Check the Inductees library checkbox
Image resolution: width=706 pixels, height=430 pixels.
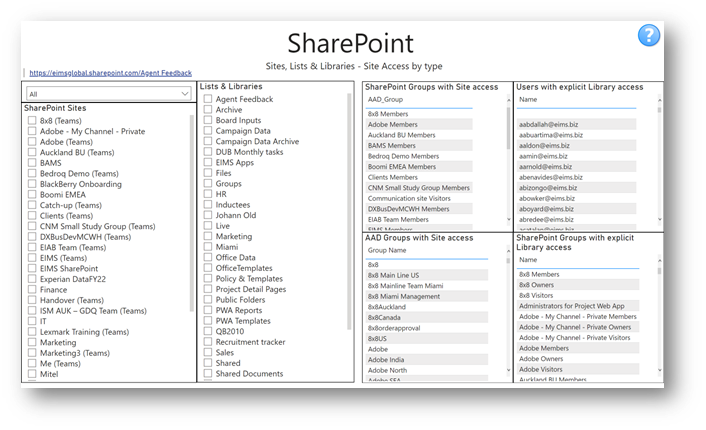(208, 204)
